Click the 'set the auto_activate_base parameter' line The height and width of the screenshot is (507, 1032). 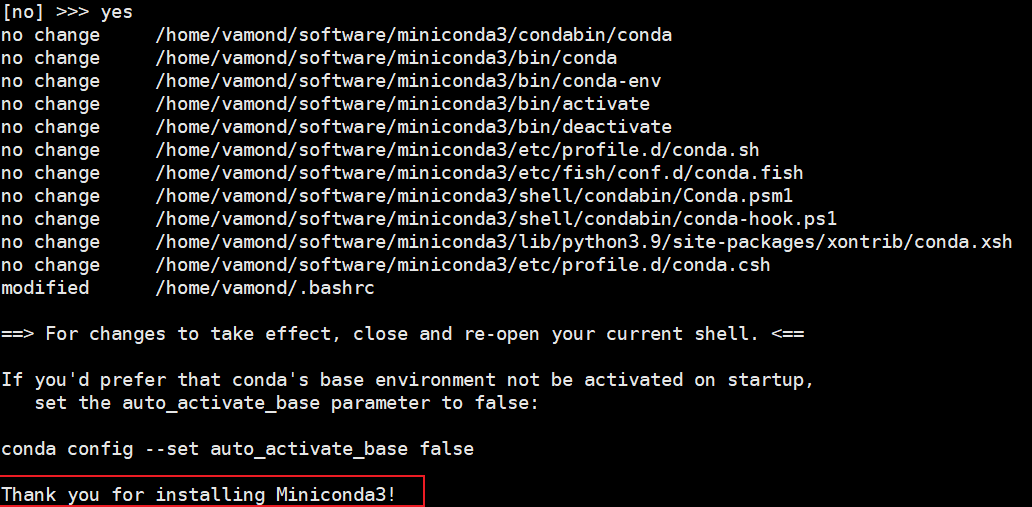coord(286,403)
